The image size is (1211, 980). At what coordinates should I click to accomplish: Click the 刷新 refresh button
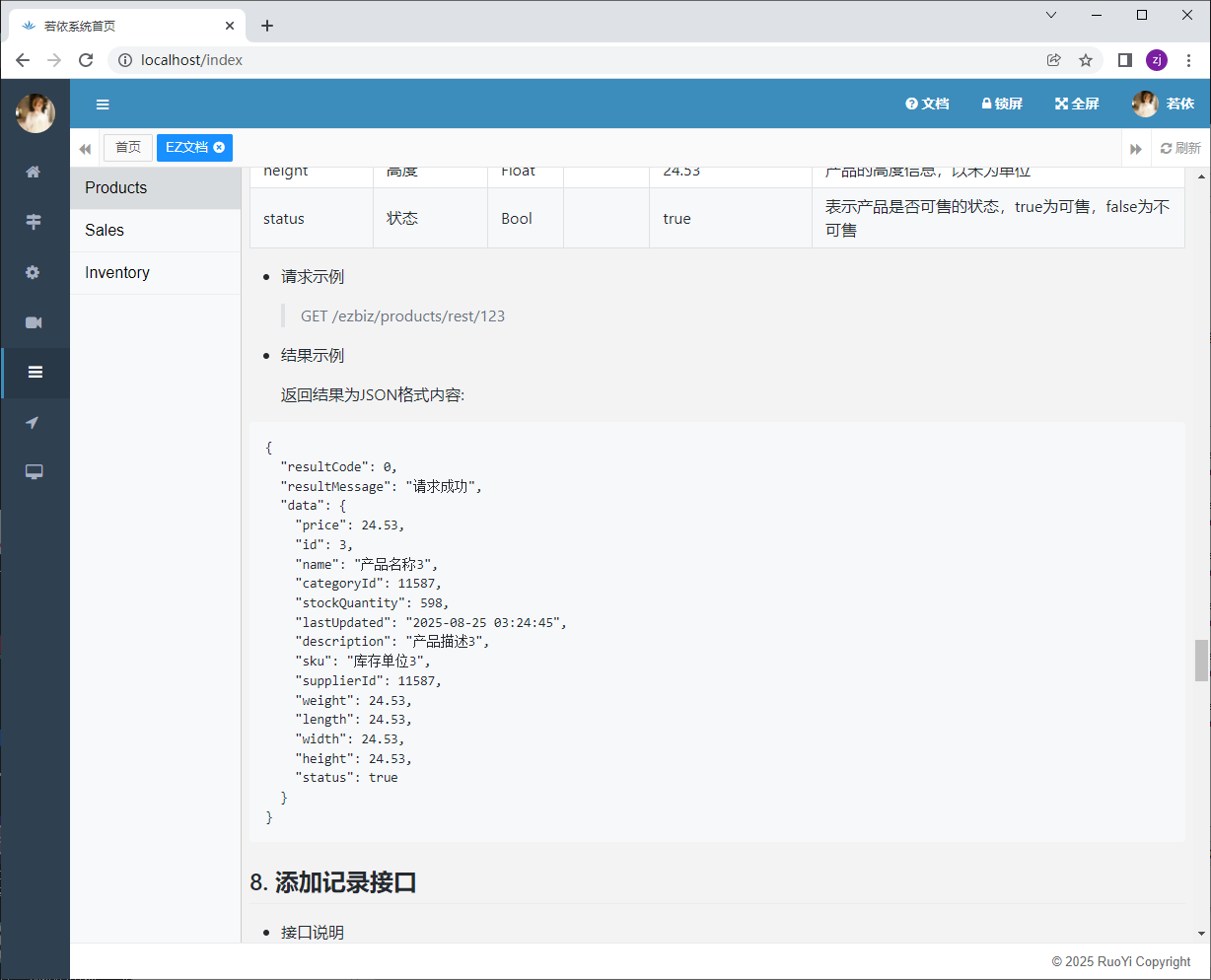1180,148
